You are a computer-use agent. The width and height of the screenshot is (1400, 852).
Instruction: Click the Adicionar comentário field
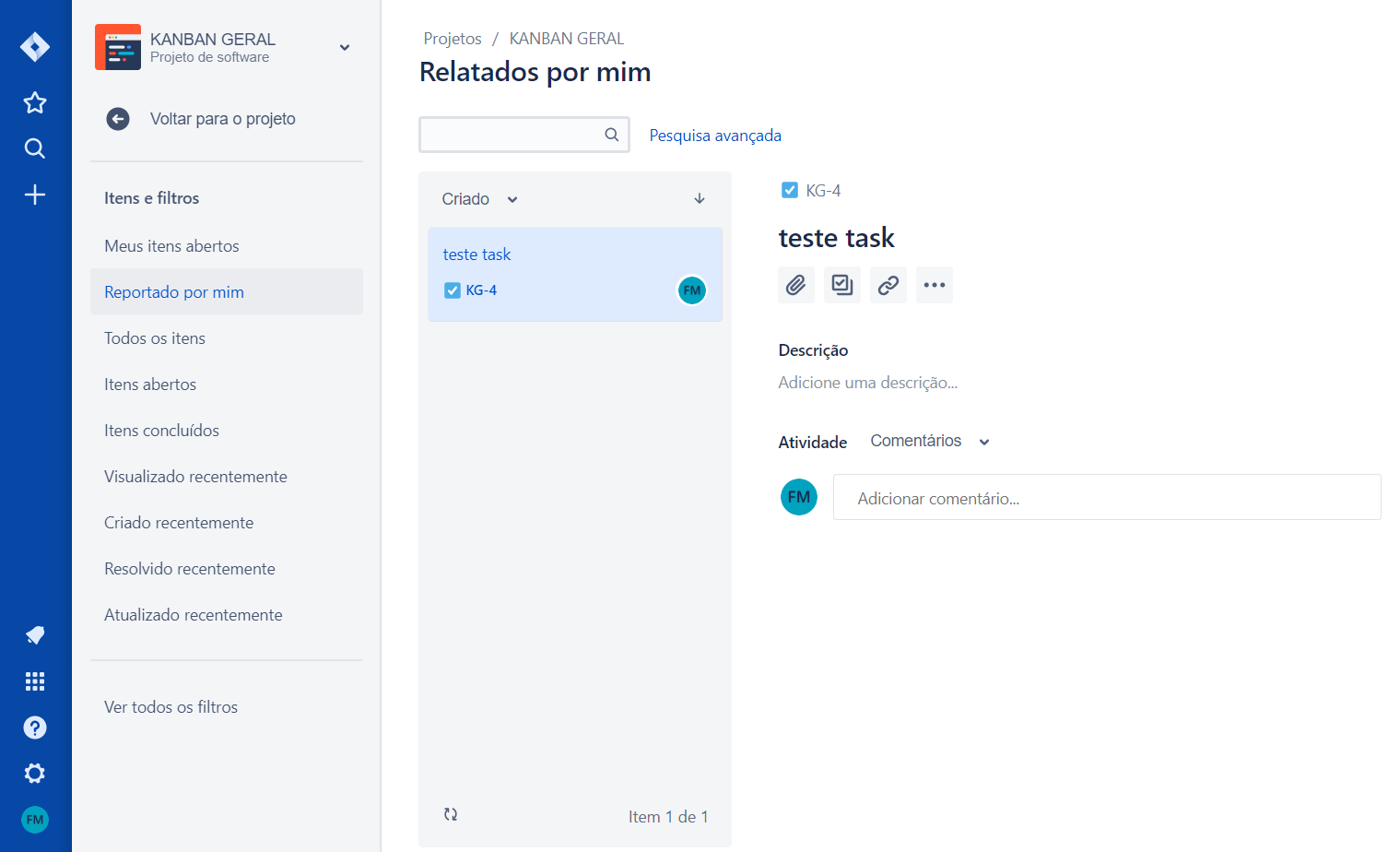click(1107, 498)
